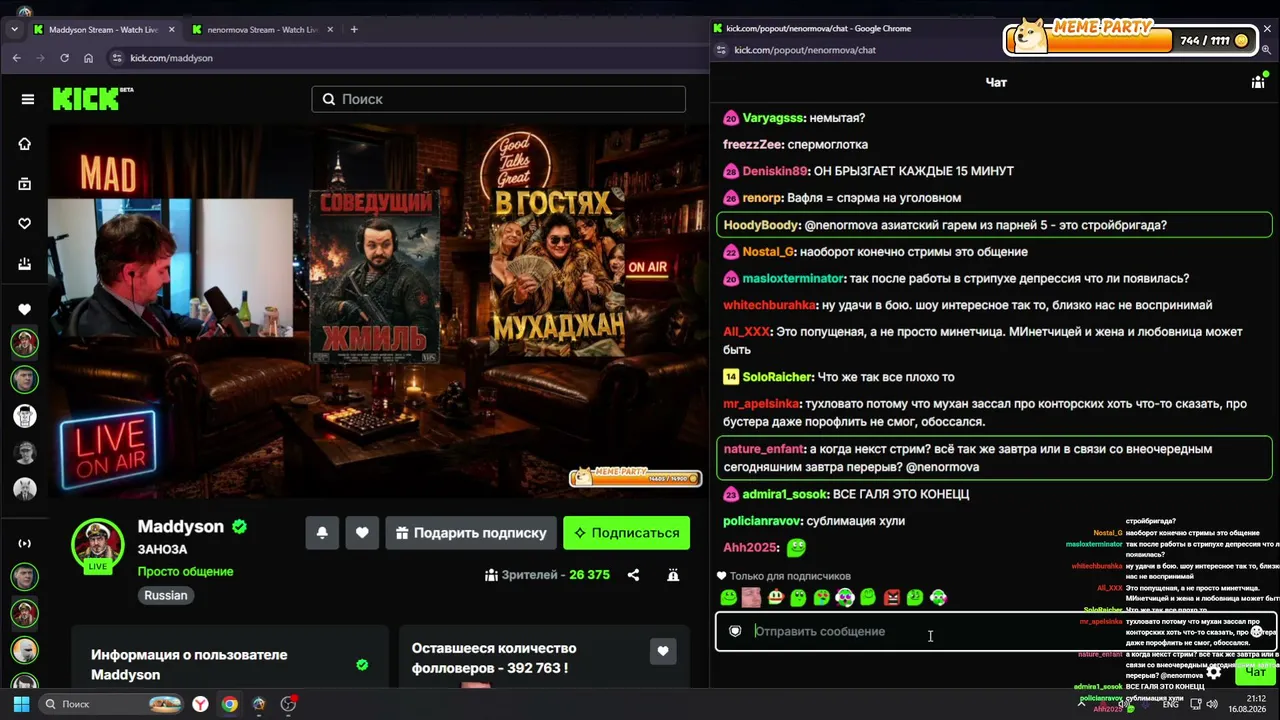Image resolution: width=1280 pixels, height=720 pixels.
Task: Click the green Подписаться button
Action: coord(627,533)
